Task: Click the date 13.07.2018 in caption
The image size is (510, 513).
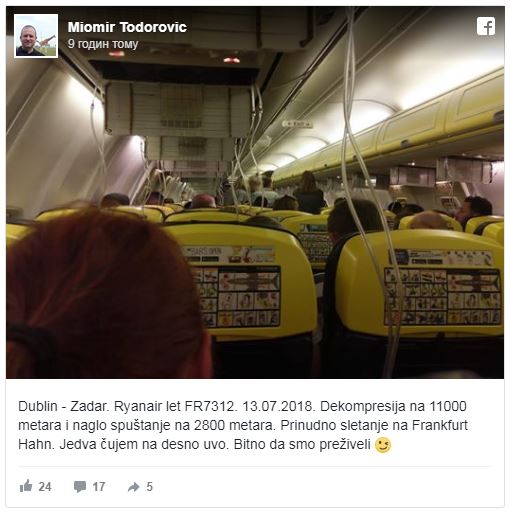Action: (278, 406)
